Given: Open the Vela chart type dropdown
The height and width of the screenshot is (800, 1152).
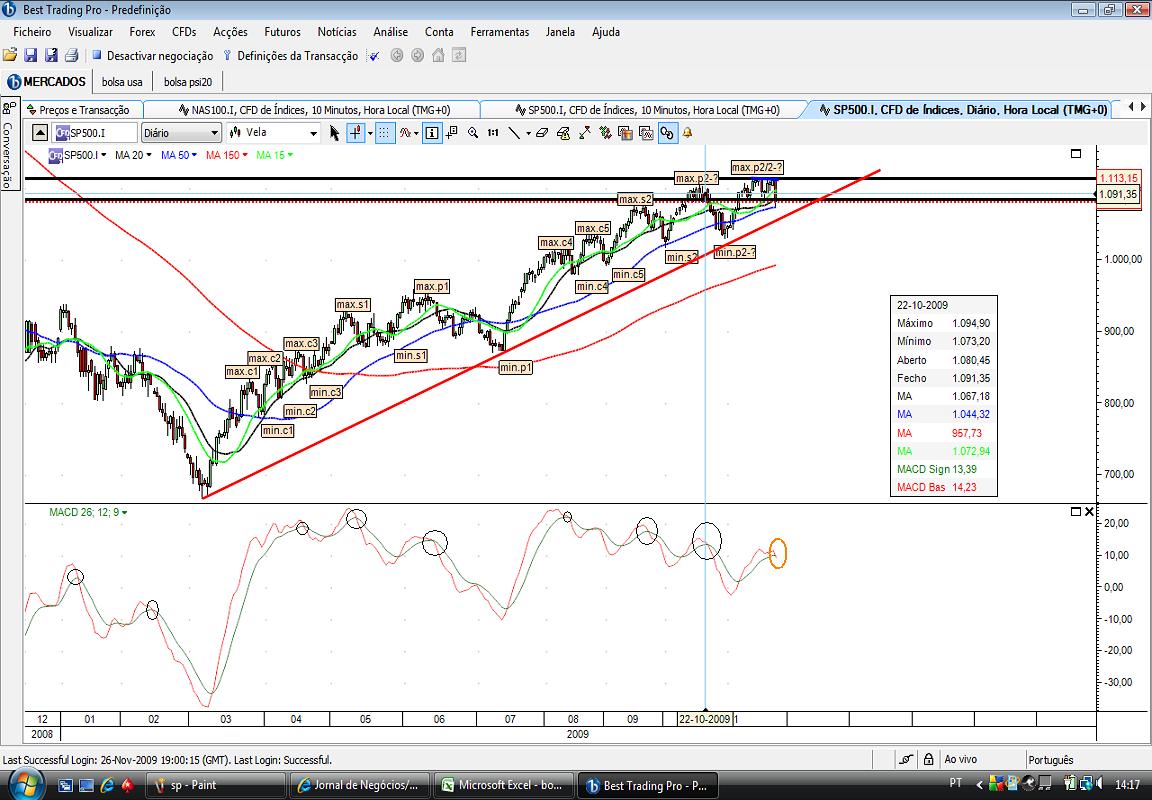Looking at the screenshot, I should 273,133.
